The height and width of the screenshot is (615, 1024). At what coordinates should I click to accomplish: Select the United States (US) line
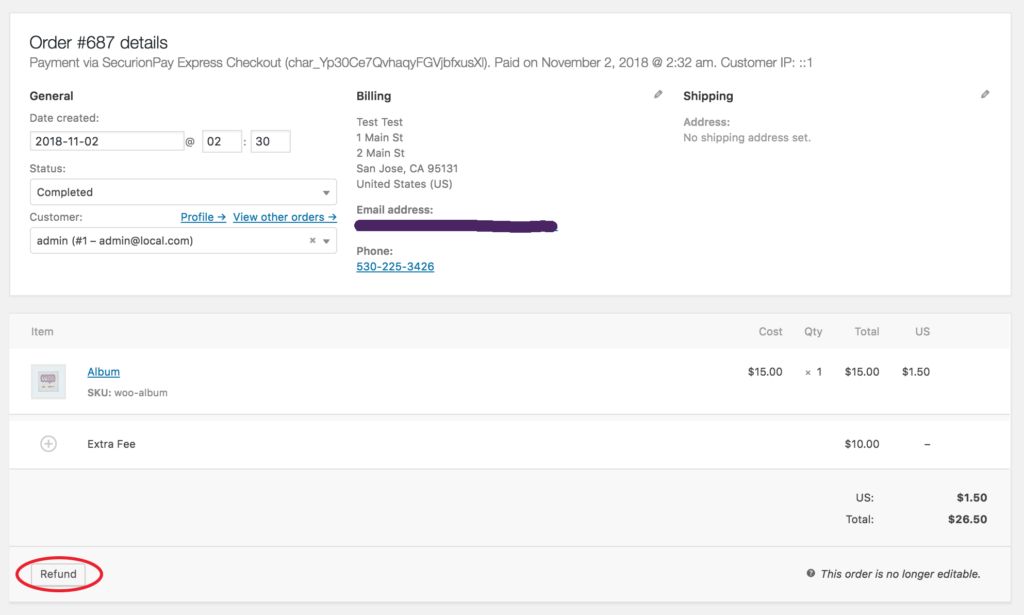(x=404, y=184)
